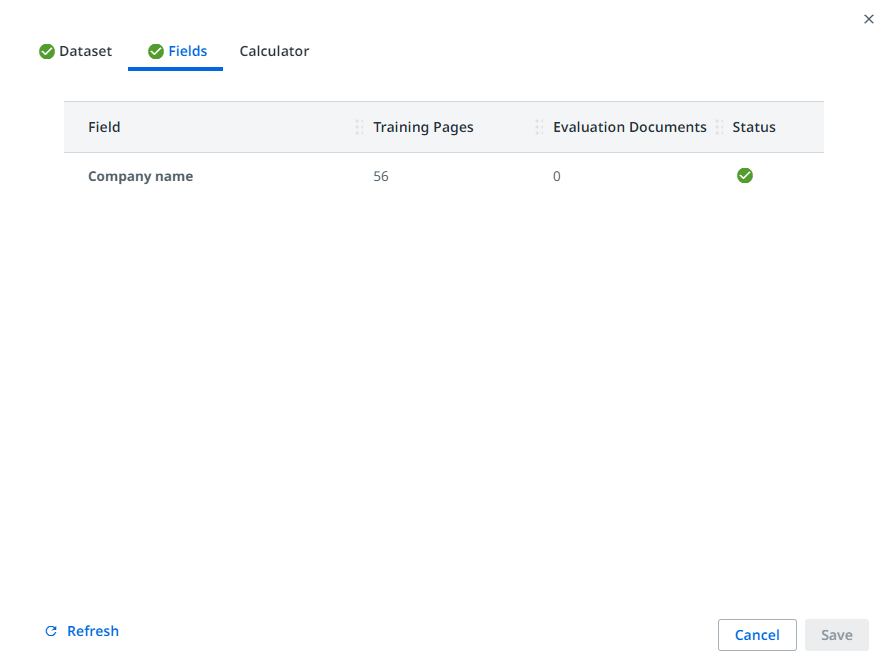Screen dimensions: 886x668
Task: Click the Company name status check icon
Action: [745, 176]
